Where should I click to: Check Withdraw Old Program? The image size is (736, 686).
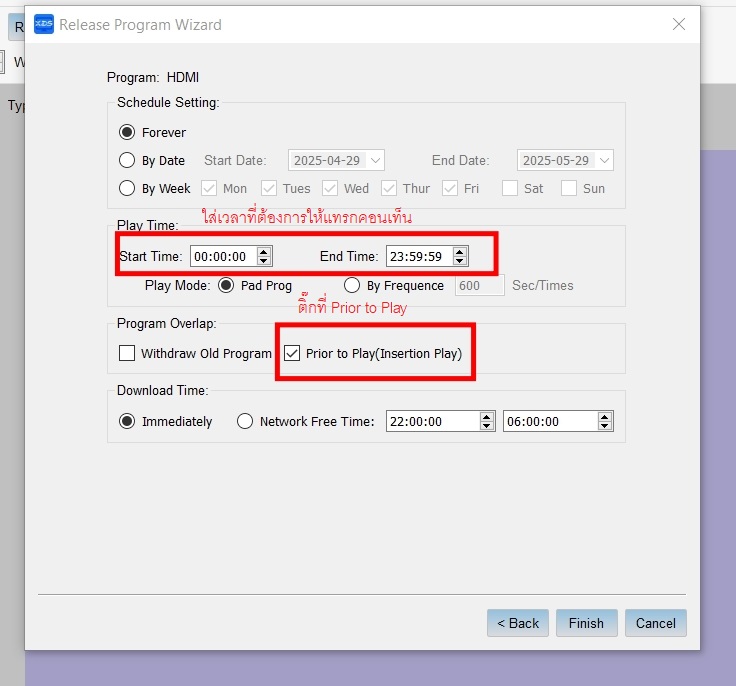pyautogui.click(x=127, y=353)
